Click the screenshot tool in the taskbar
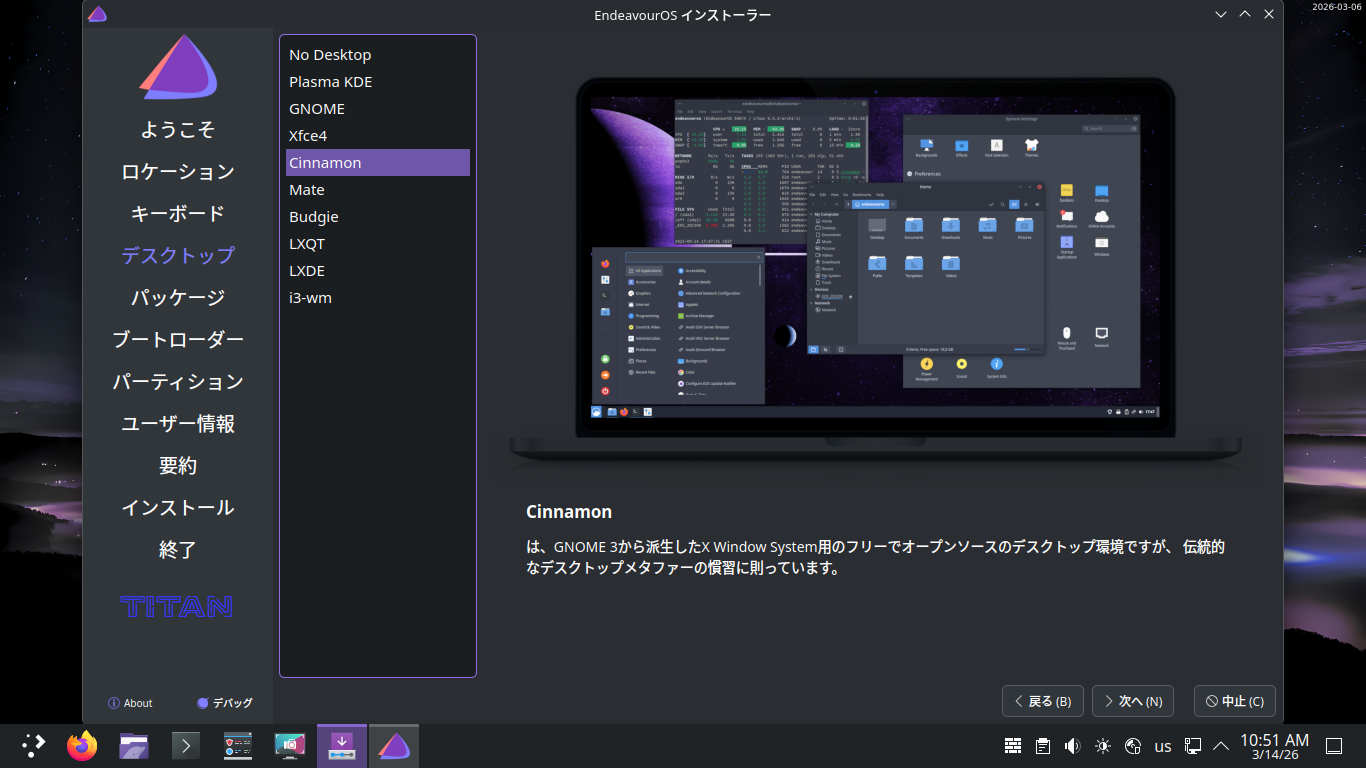The width and height of the screenshot is (1366, 768). coord(290,746)
